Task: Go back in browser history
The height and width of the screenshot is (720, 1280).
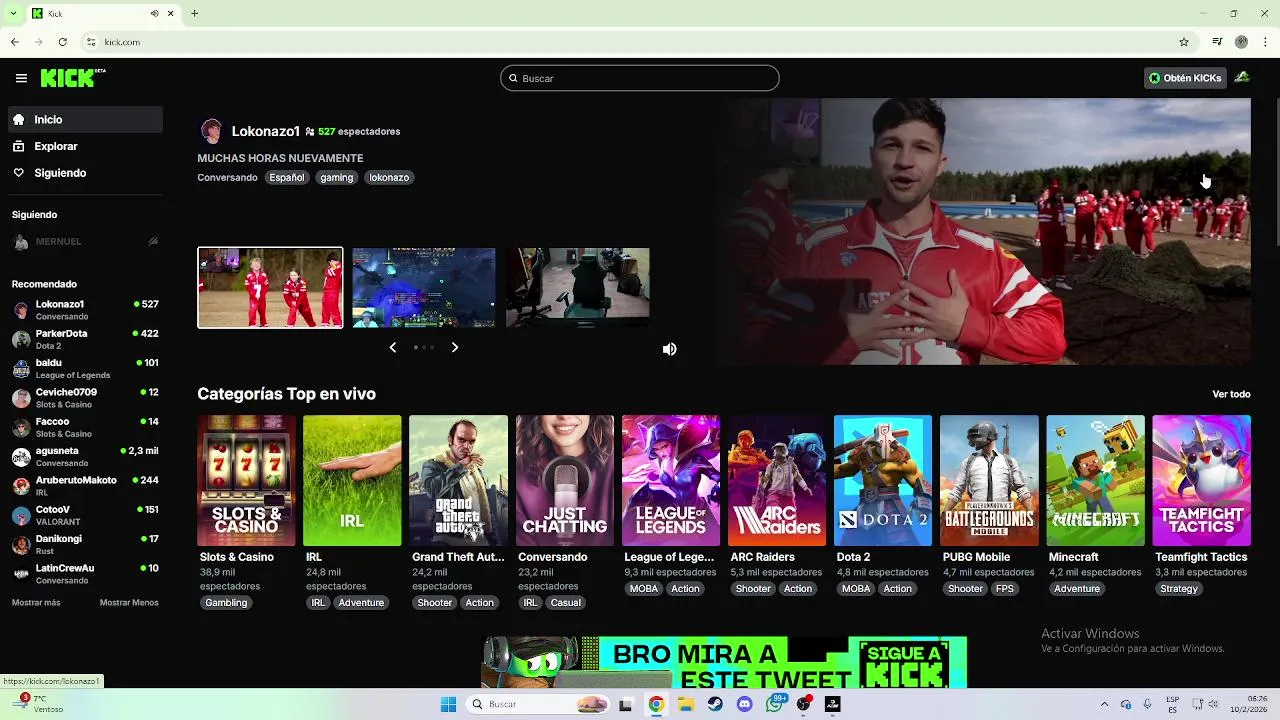Action: [x=15, y=42]
